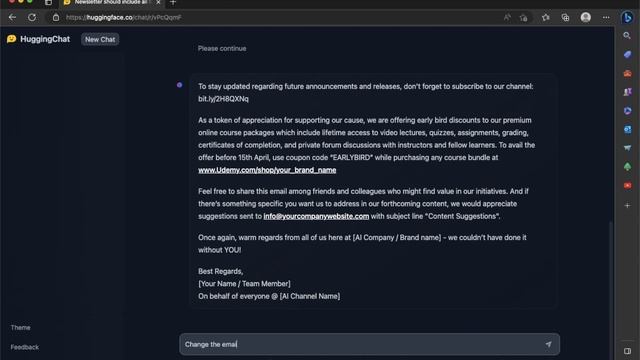Focus the chat message input field

pos(363,344)
